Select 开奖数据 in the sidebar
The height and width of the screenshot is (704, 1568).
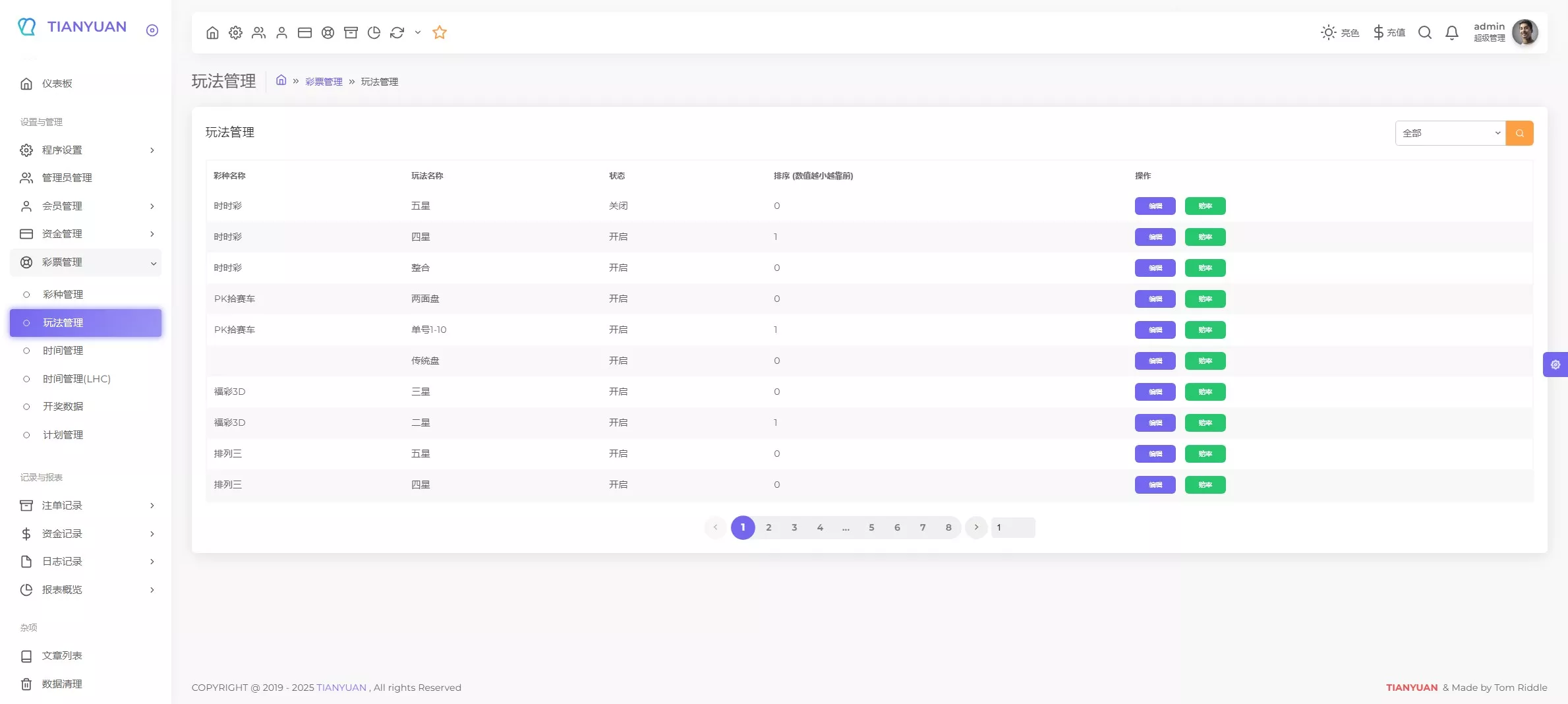click(x=63, y=407)
